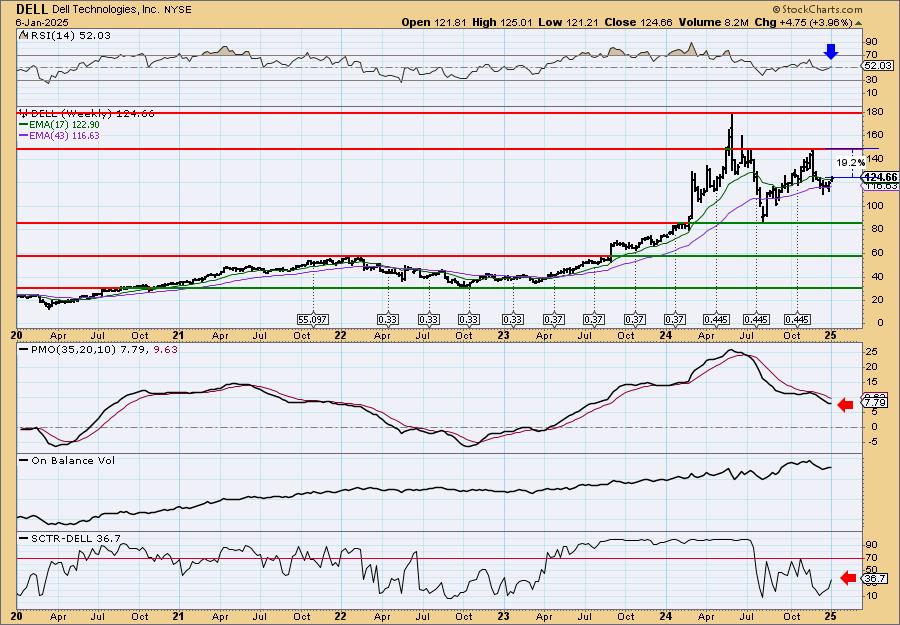Click the 160 price axis label
This screenshot has height=625, width=900.
[874, 135]
